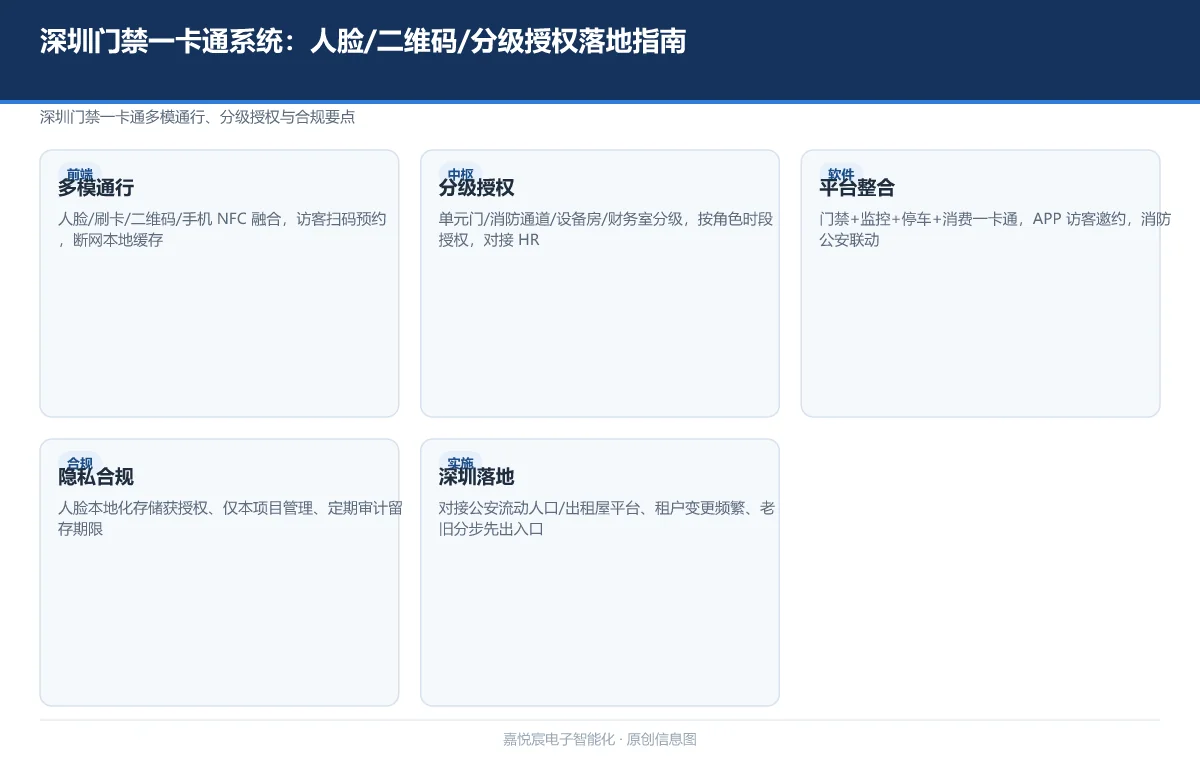Click the 中枢 tag badge
The image size is (1200, 760).
(x=460, y=173)
